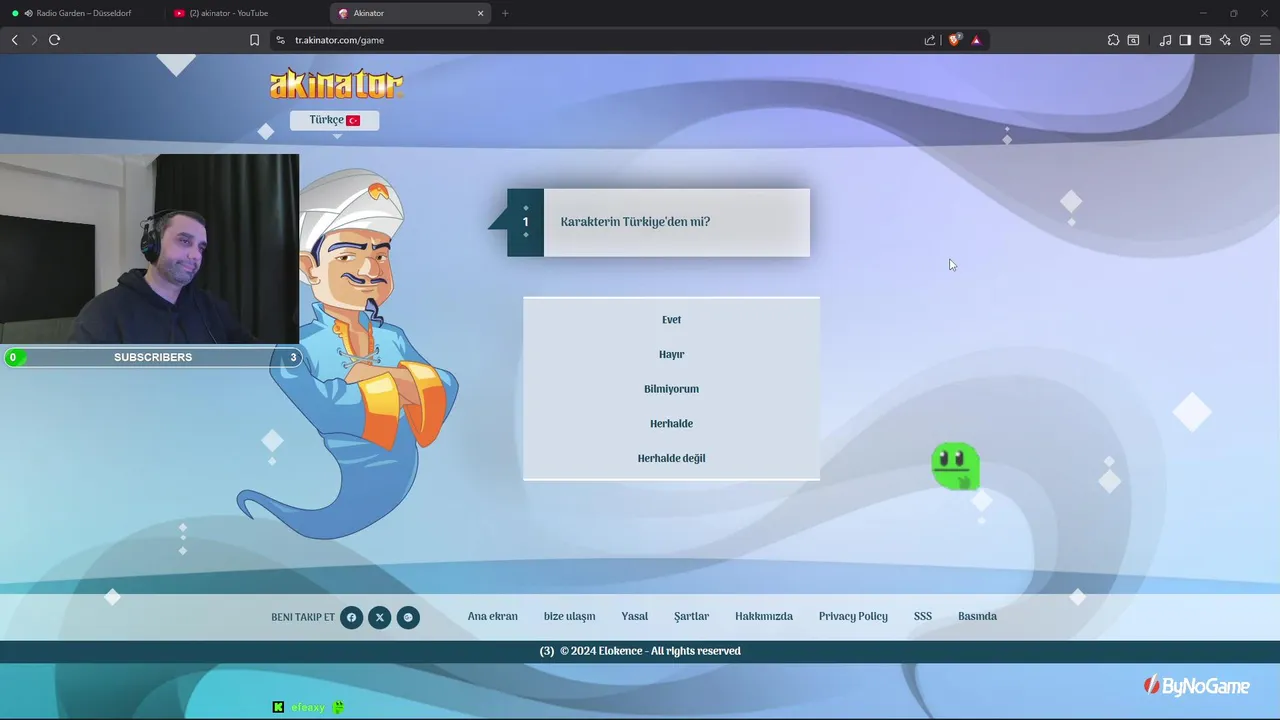Image resolution: width=1280 pixels, height=720 pixels.
Task: Click the tab search window icon
Action: pyautogui.click(x=1133, y=40)
